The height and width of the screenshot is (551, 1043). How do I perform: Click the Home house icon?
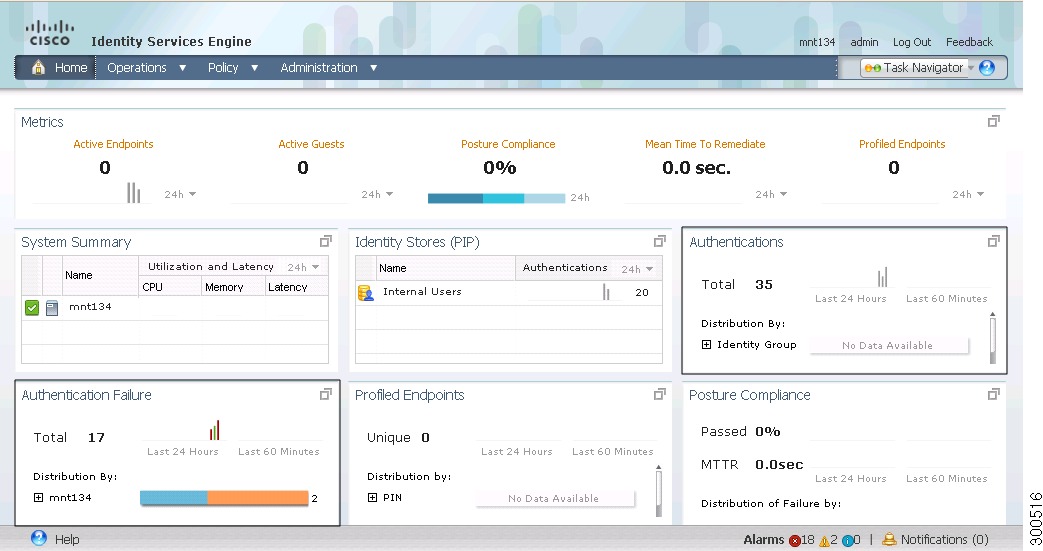point(39,67)
